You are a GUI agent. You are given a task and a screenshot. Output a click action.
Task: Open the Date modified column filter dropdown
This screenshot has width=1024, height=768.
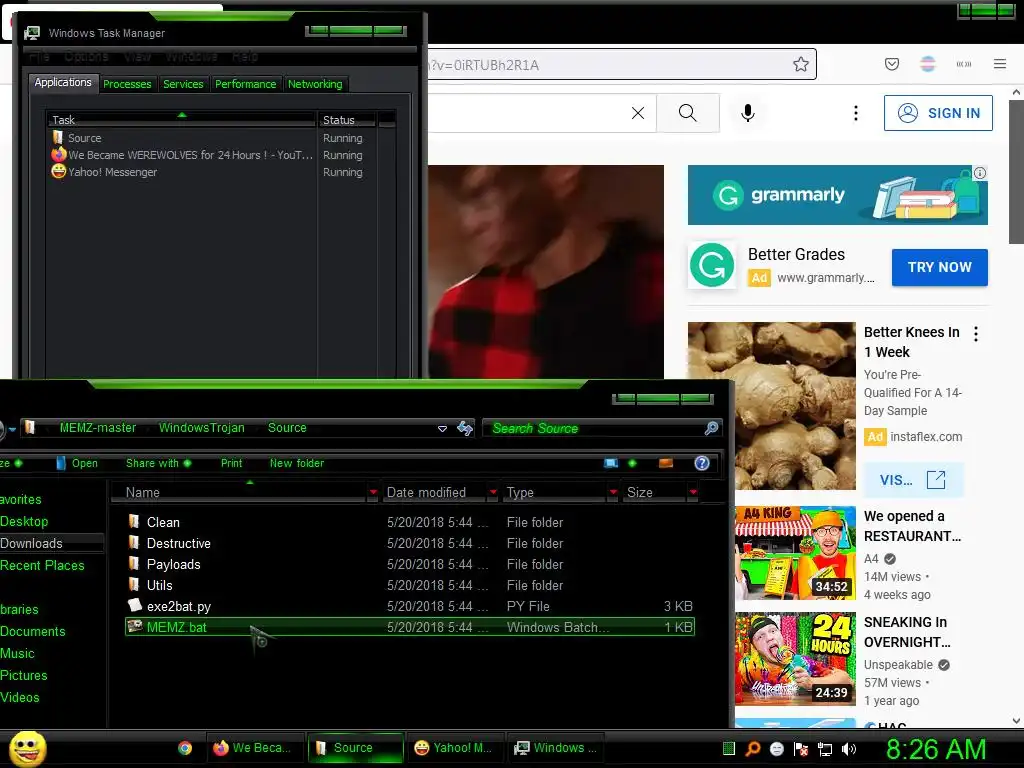click(x=493, y=492)
